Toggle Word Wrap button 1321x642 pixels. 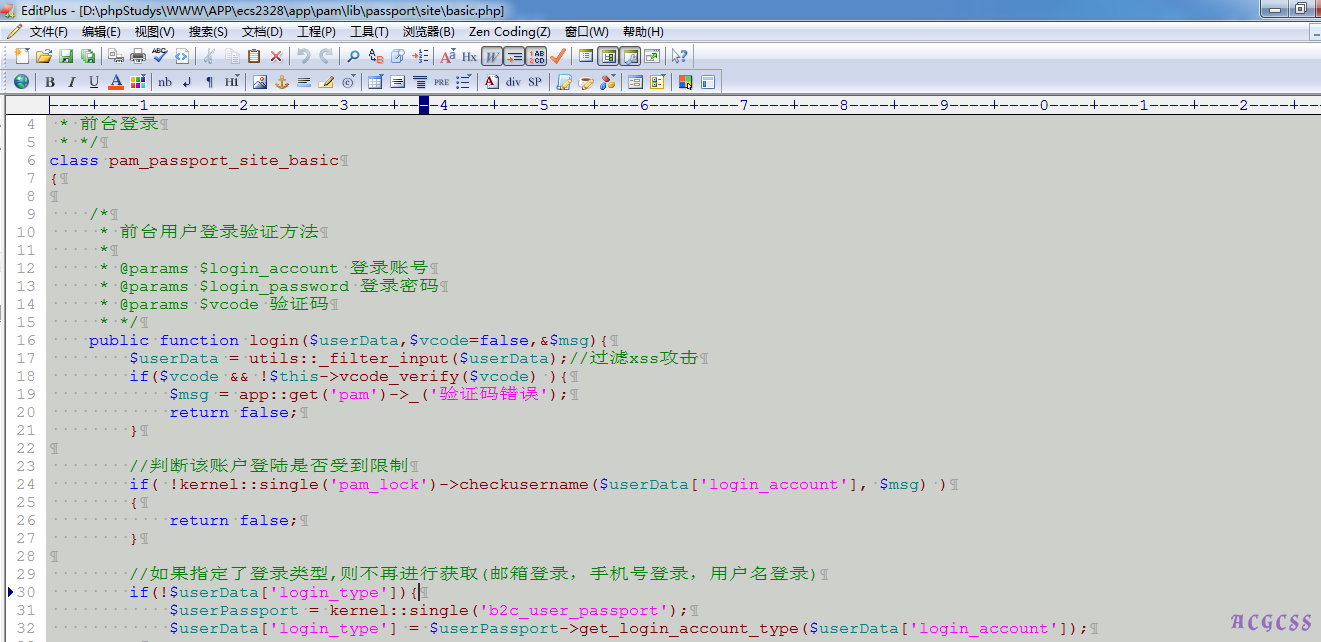point(492,56)
